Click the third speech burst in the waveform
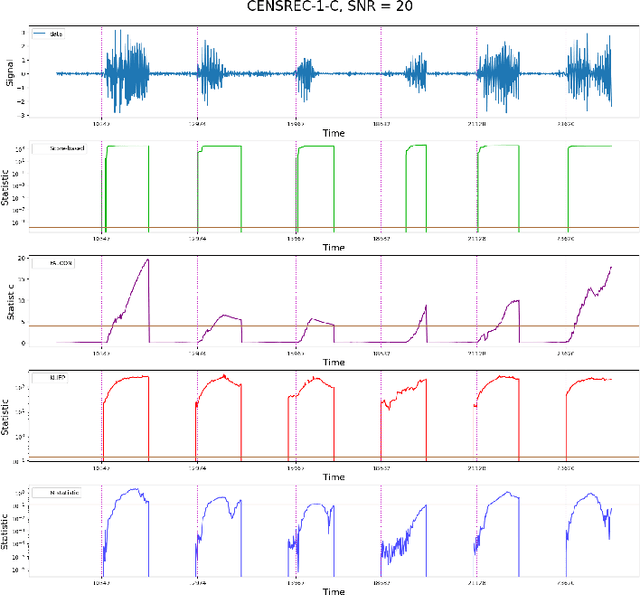 (312, 73)
